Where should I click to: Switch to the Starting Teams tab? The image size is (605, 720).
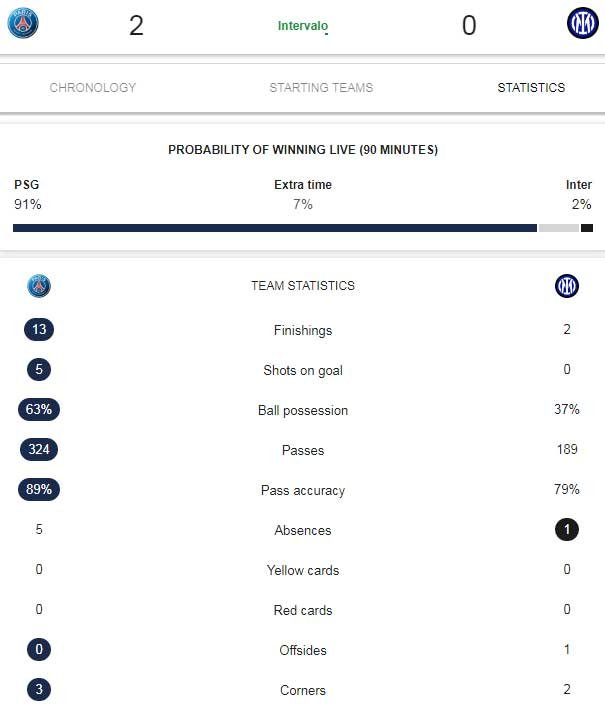coord(321,88)
